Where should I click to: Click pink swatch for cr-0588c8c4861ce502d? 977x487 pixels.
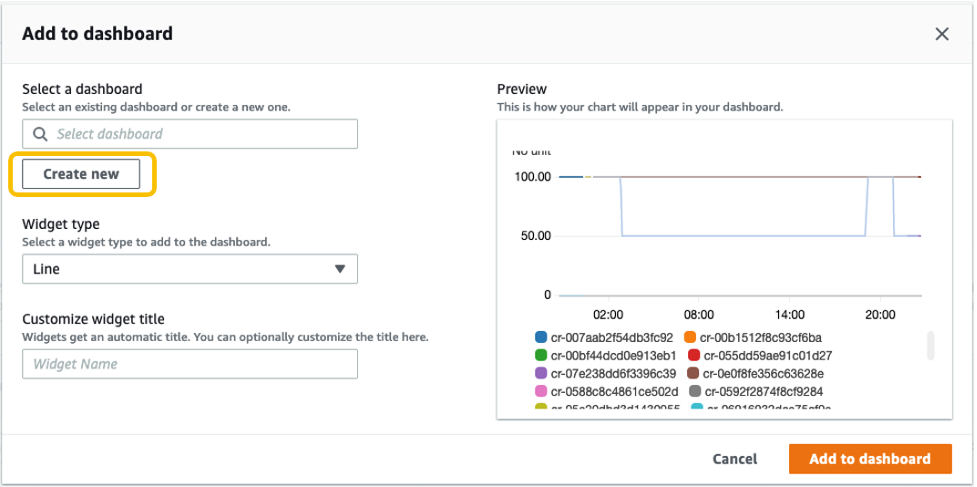[x=541, y=392]
